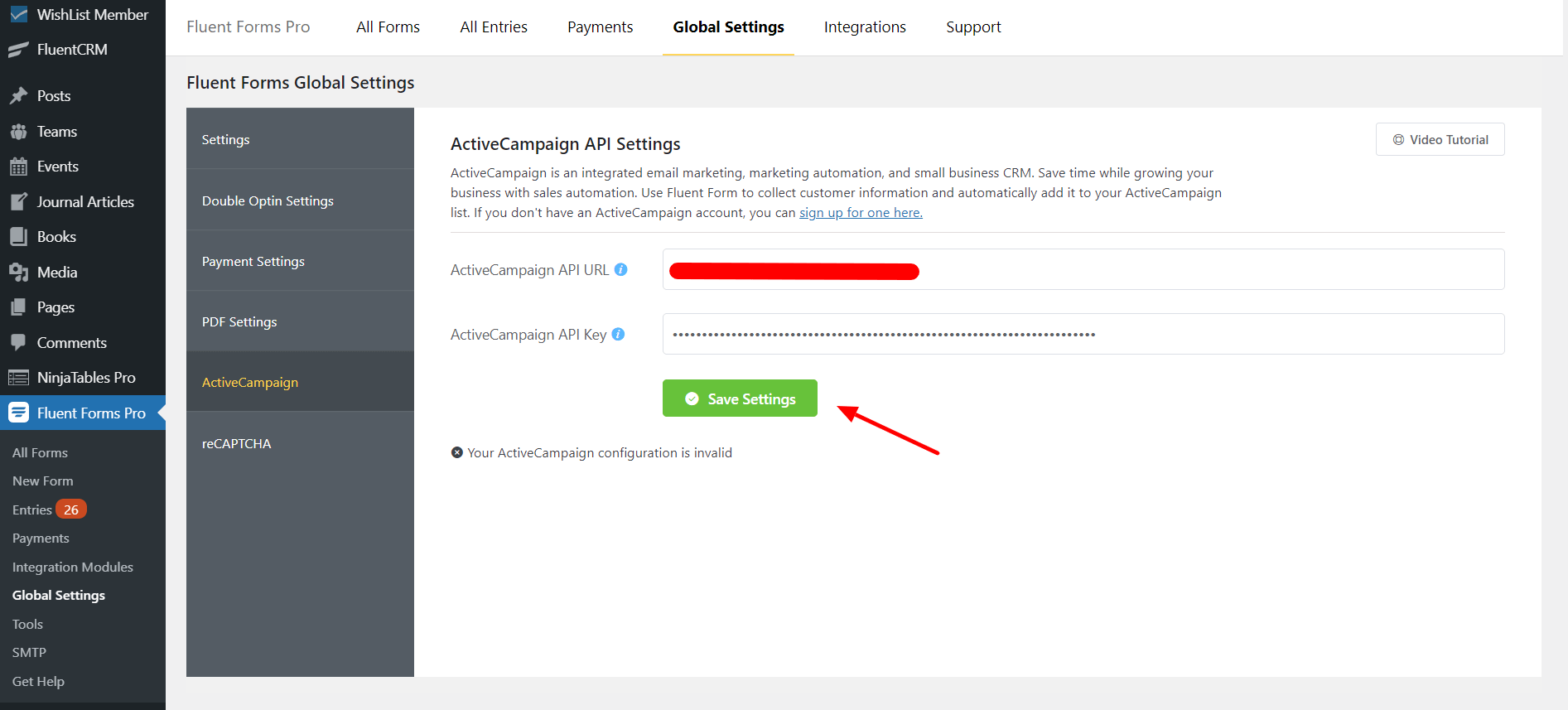The height and width of the screenshot is (710, 1568).
Task: Open Payment Settings section
Action: pos(300,261)
